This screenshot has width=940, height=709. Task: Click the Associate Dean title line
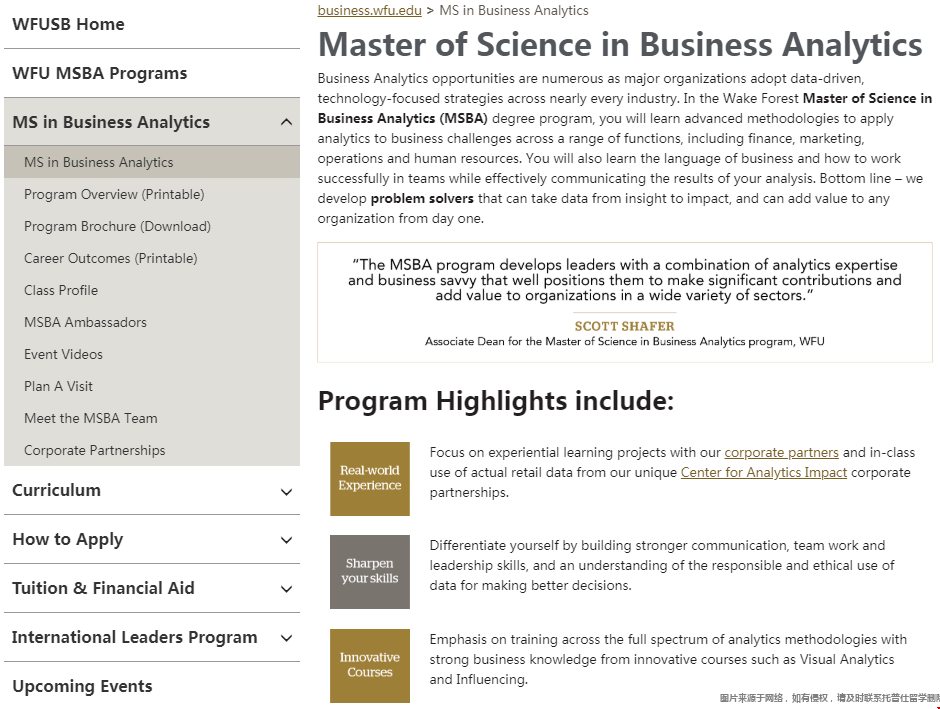[625, 342]
